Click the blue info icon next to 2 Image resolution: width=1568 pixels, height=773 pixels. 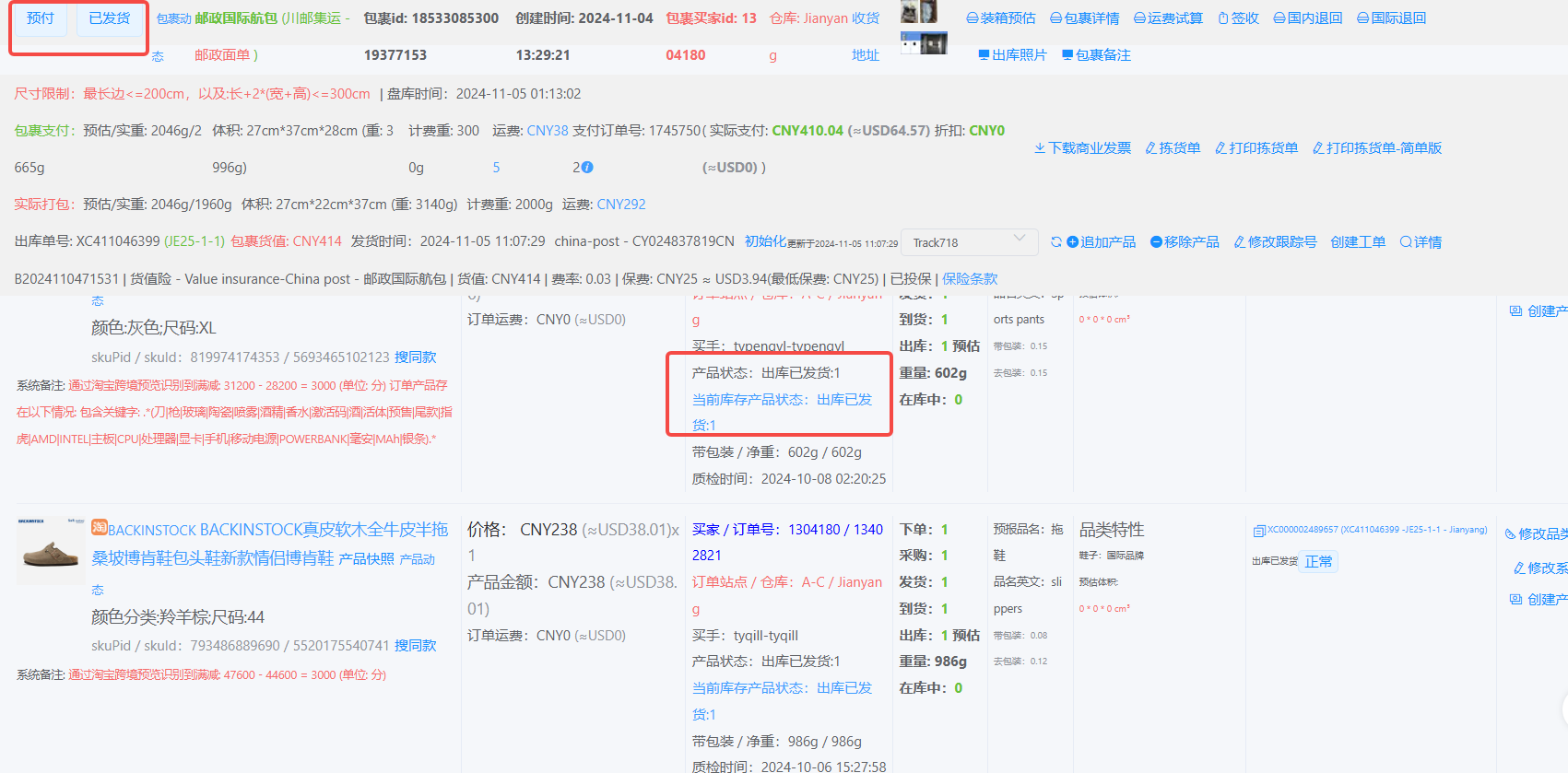[x=587, y=168]
